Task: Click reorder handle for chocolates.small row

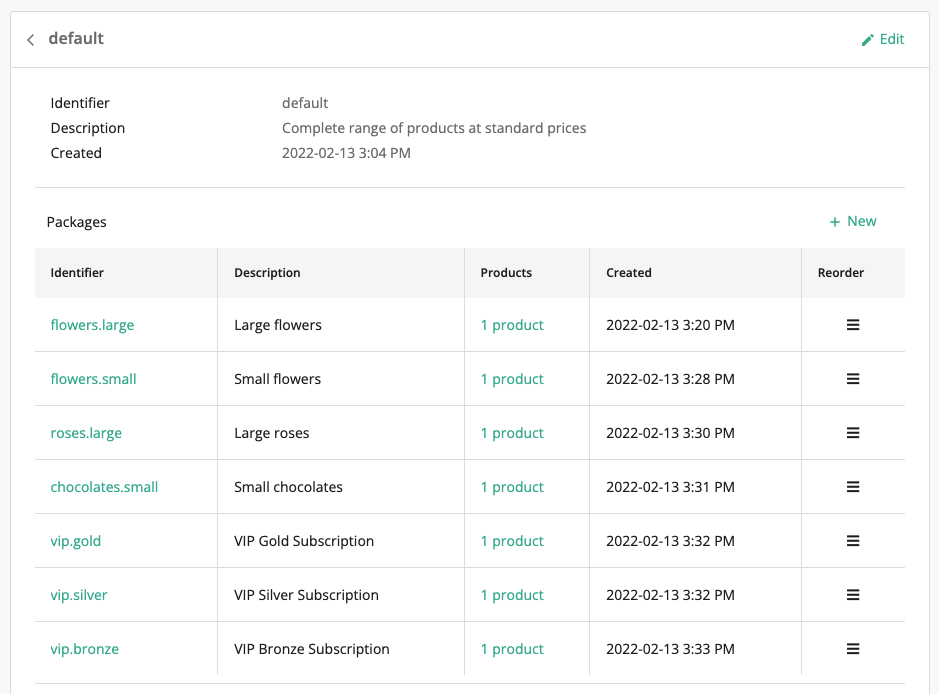Action: (x=853, y=487)
